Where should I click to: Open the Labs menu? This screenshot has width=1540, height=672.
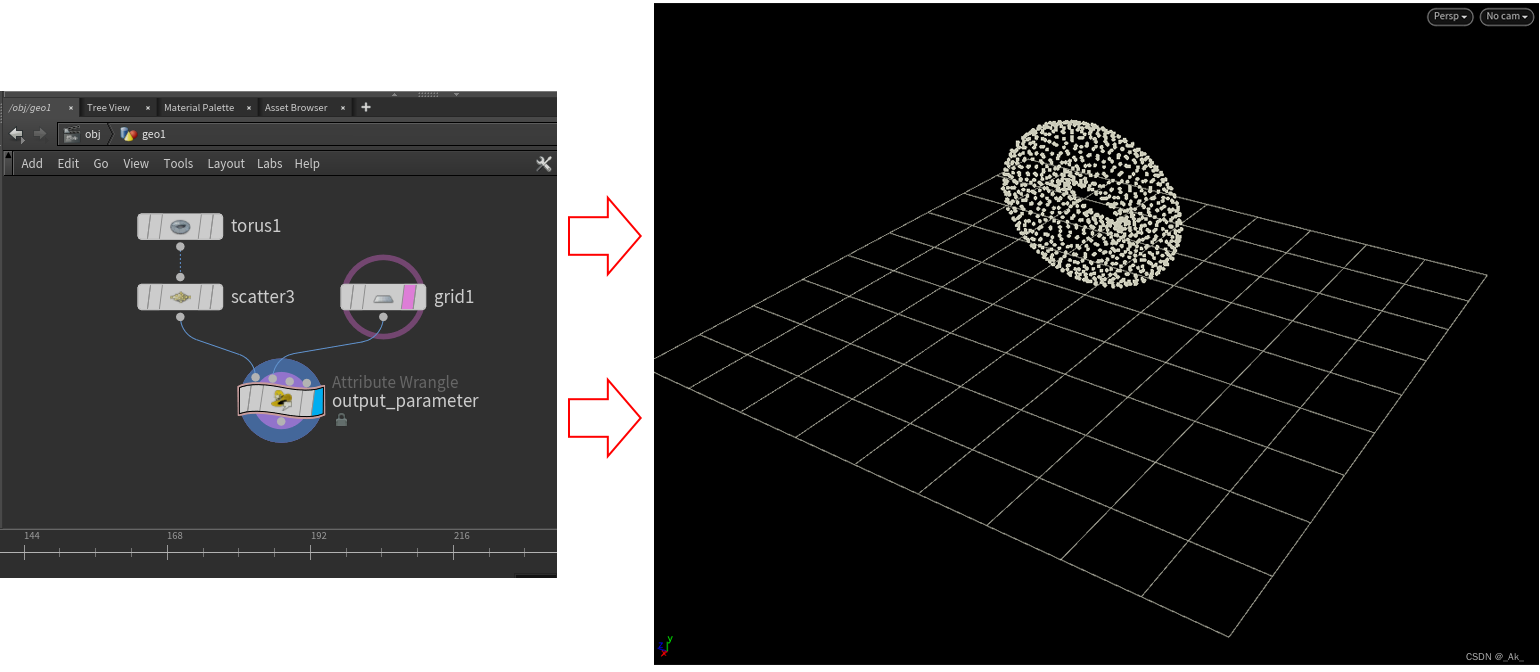tap(269, 163)
